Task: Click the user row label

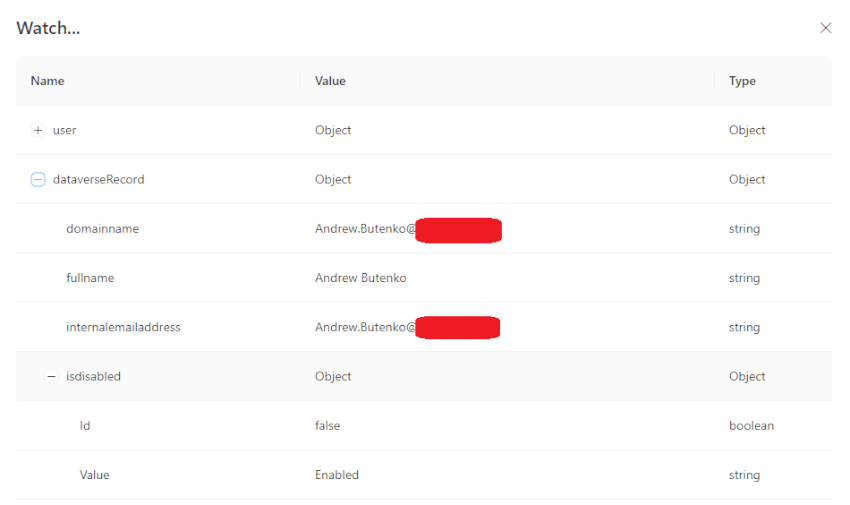Action: coord(65,130)
